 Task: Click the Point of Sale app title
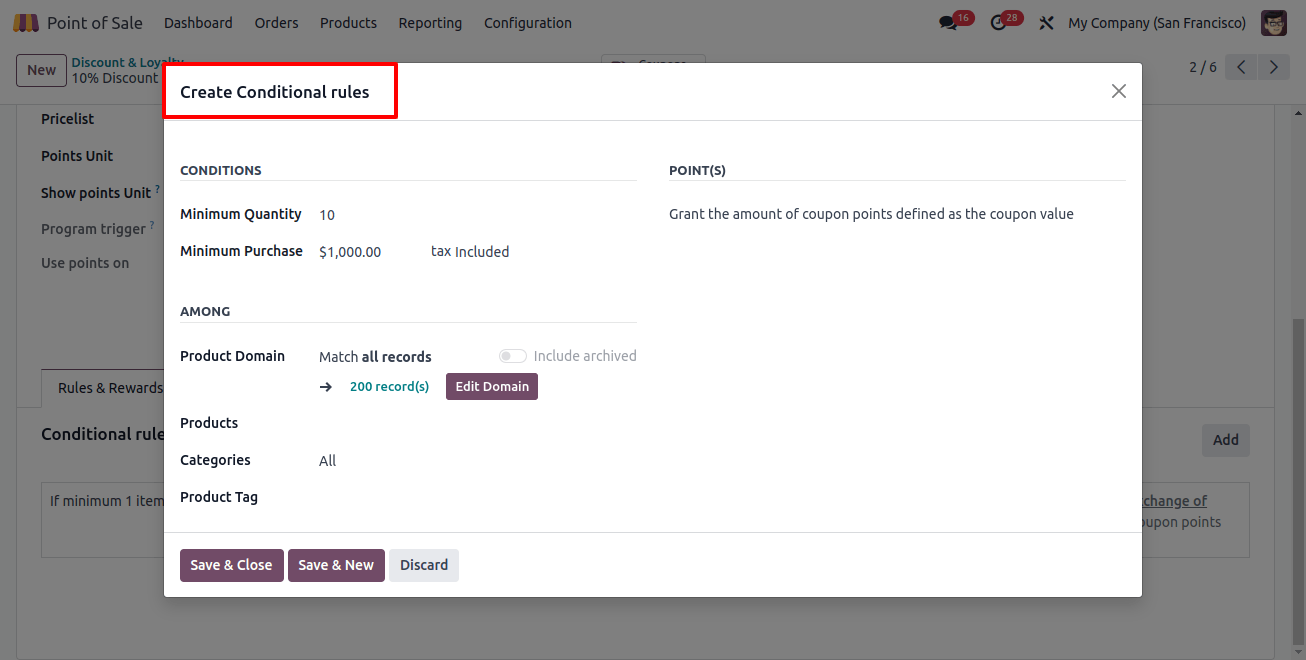(95, 22)
